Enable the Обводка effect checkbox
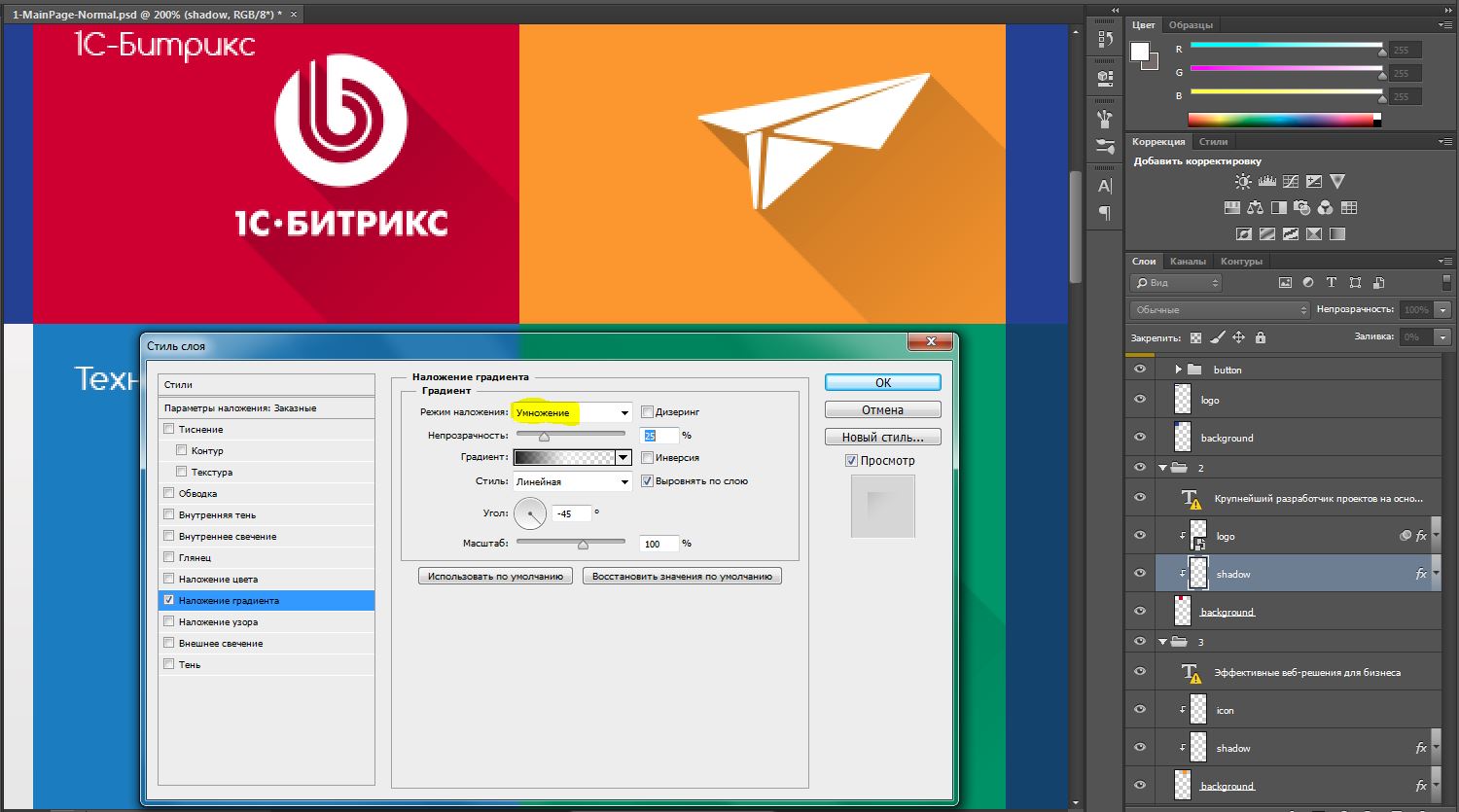Screen dimensions: 1459x812 click(169, 493)
